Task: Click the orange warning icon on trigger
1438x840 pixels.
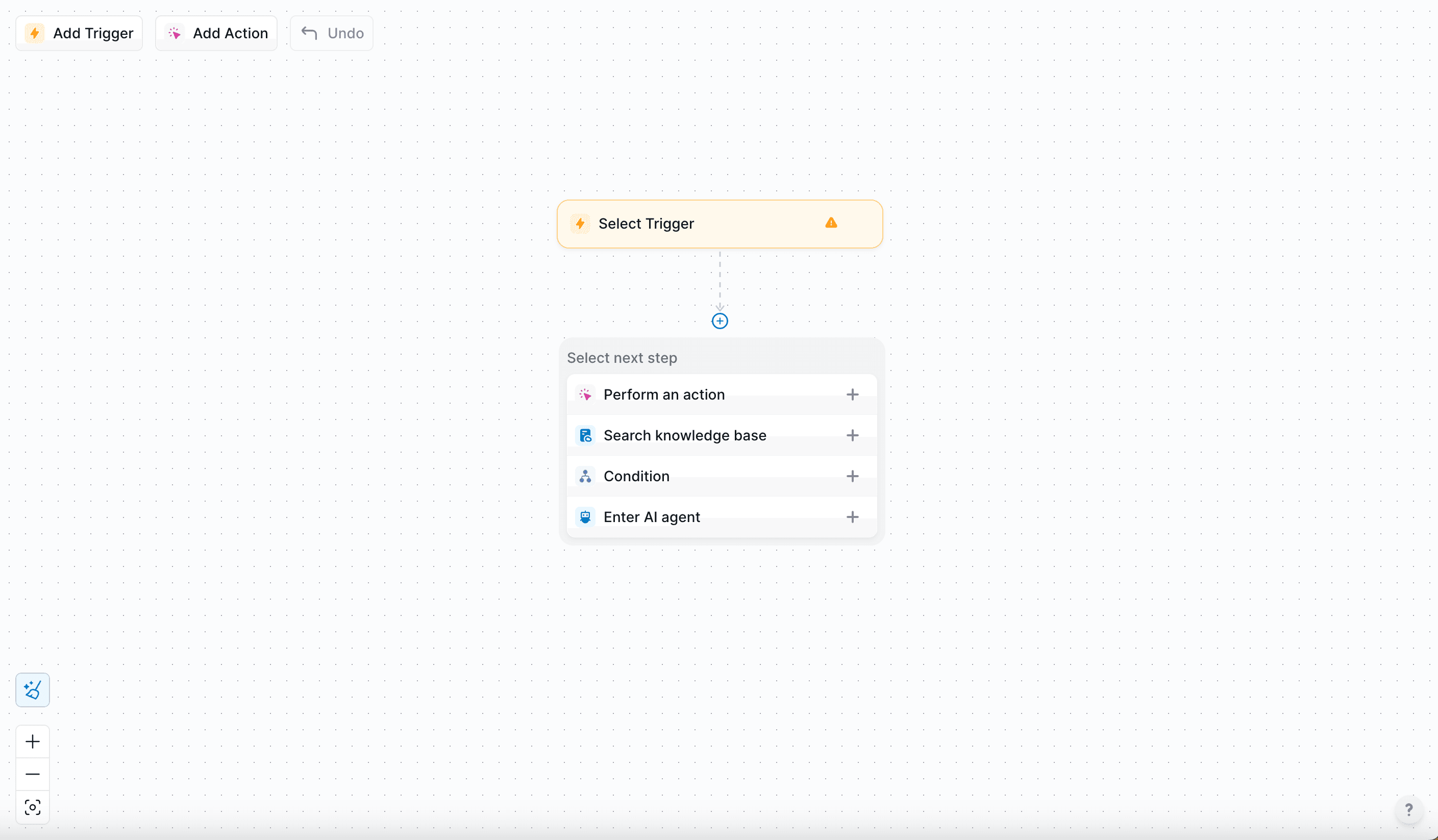Action: pyautogui.click(x=831, y=223)
